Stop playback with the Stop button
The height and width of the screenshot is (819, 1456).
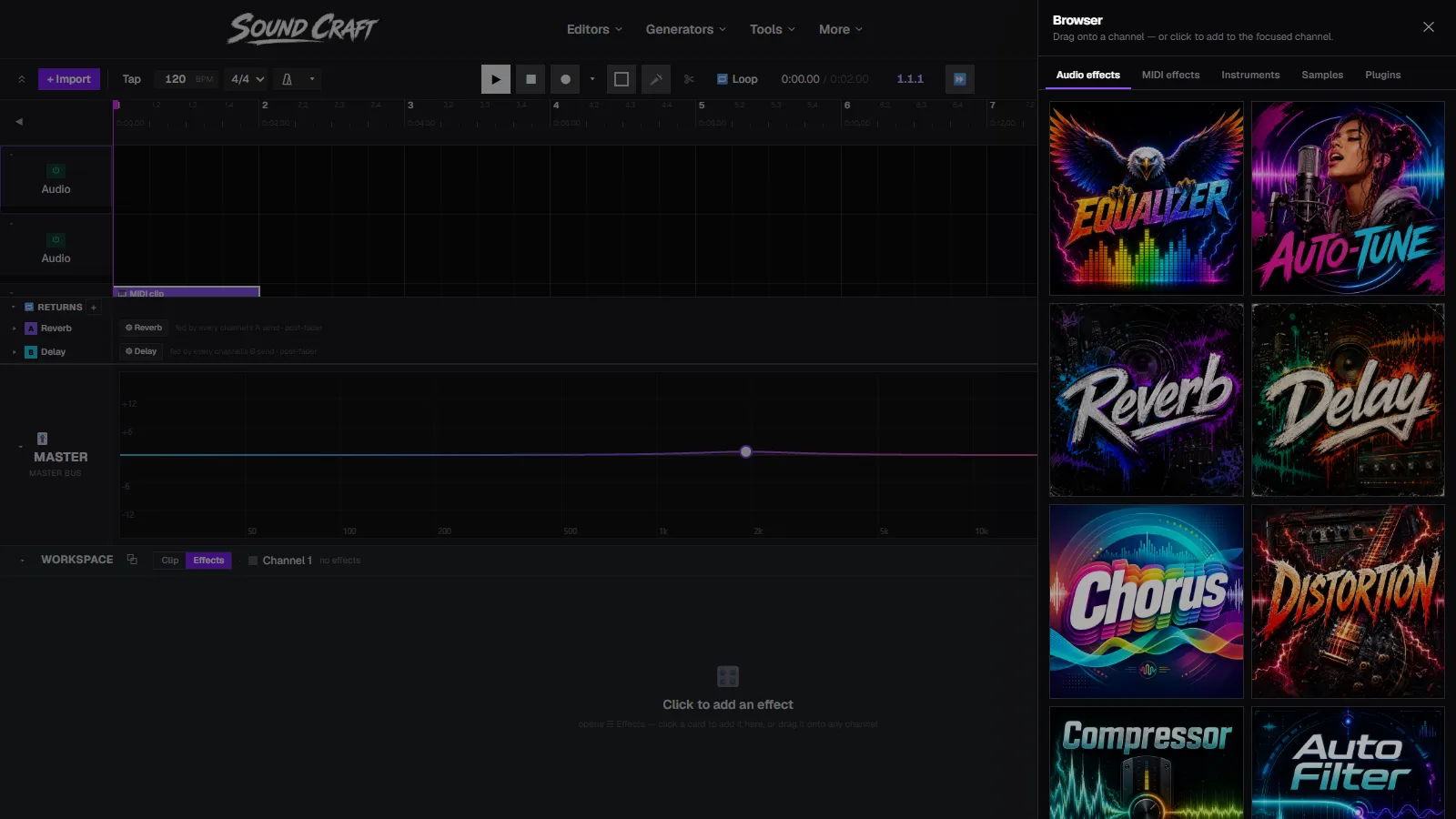point(531,79)
